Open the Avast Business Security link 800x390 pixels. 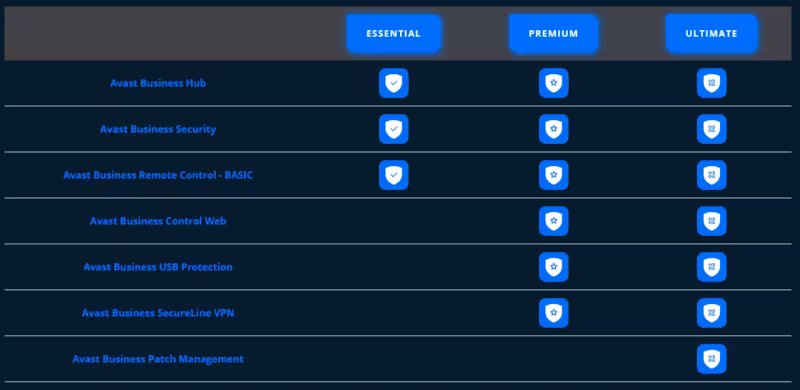point(158,129)
